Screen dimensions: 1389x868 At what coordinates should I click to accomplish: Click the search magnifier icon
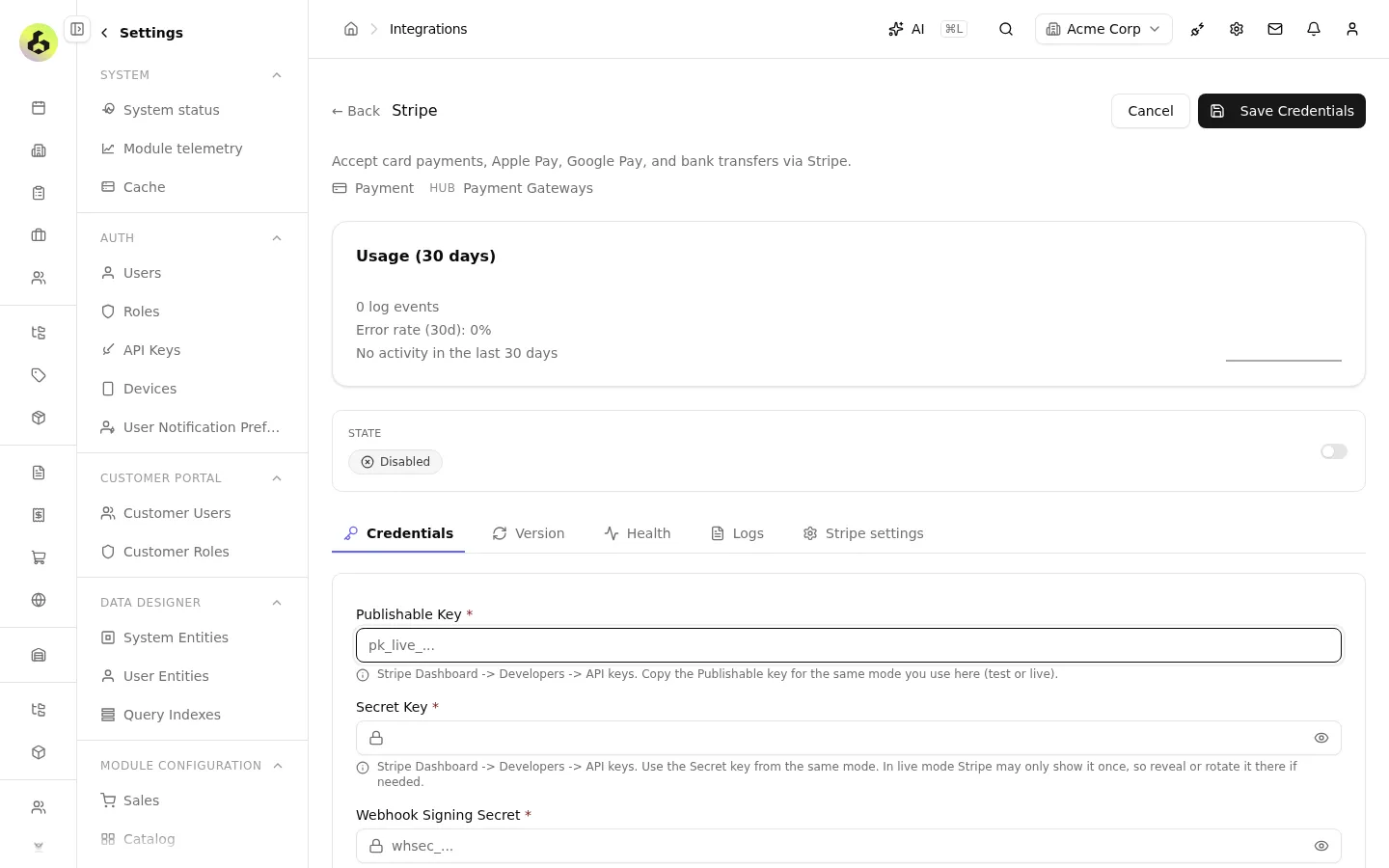[x=1006, y=29]
